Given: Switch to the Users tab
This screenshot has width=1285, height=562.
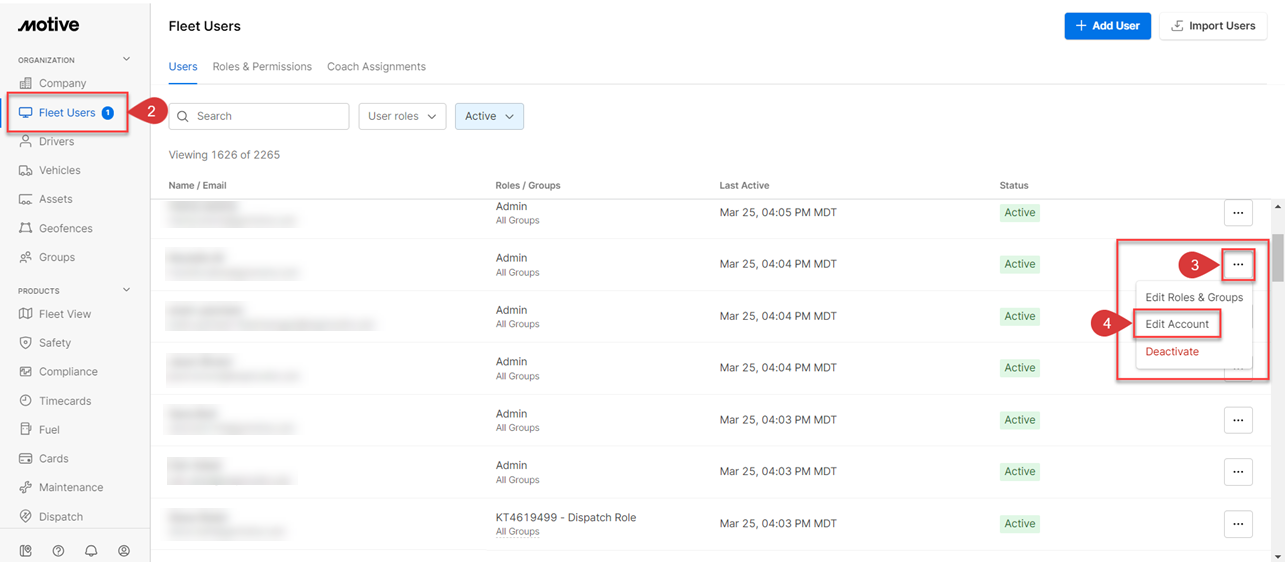Looking at the screenshot, I should tap(183, 67).
